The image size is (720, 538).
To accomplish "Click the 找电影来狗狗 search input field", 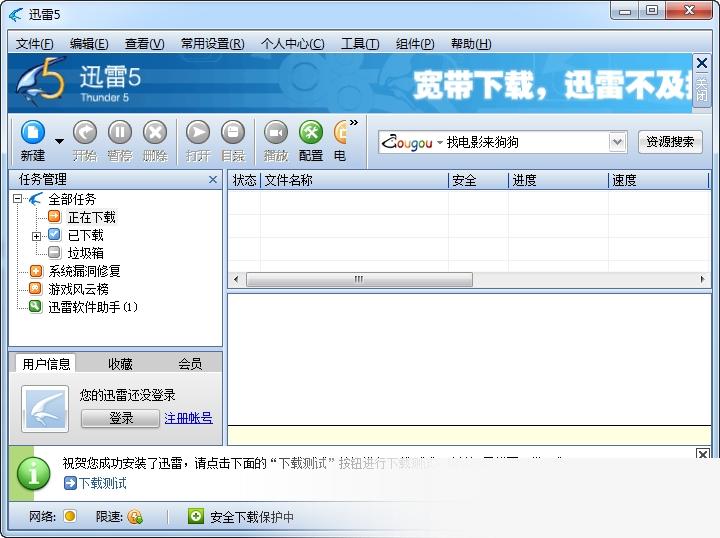I will [x=527, y=142].
